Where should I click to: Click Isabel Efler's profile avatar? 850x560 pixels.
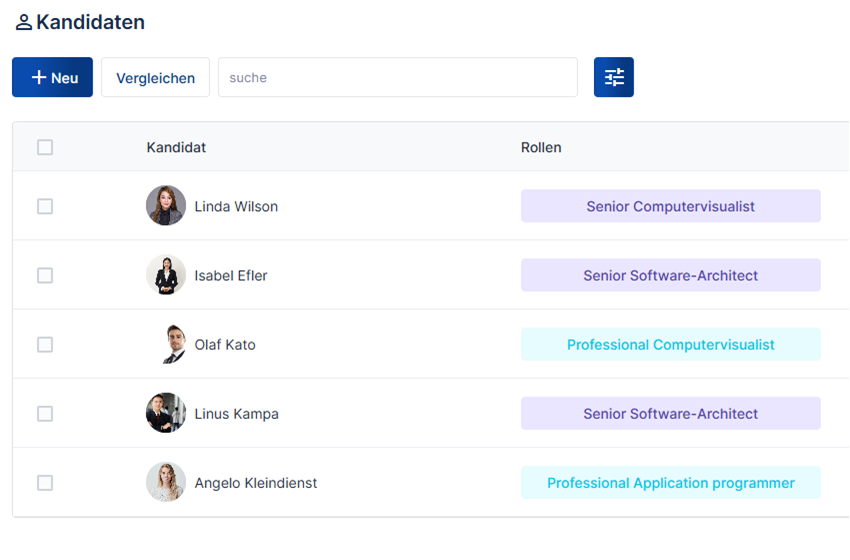(165, 275)
